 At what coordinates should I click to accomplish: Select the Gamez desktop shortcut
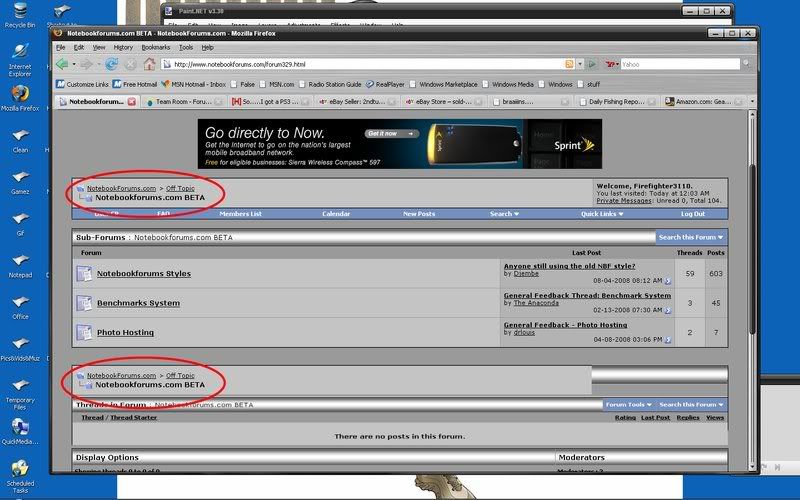pyautogui.click(x=20, y=183)
